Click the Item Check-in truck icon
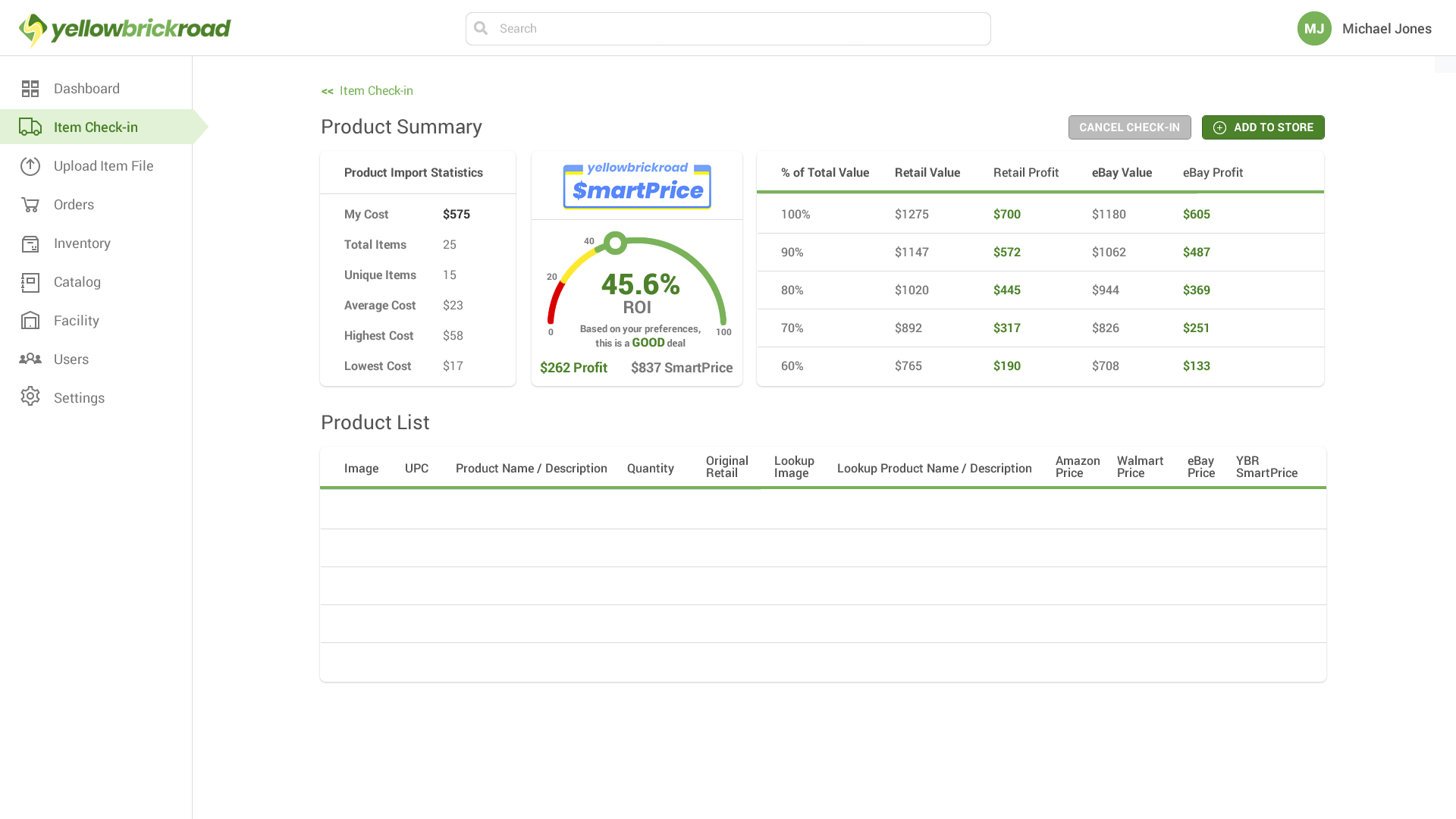Viewport: 1456px width, 819px height. point(30,127)
